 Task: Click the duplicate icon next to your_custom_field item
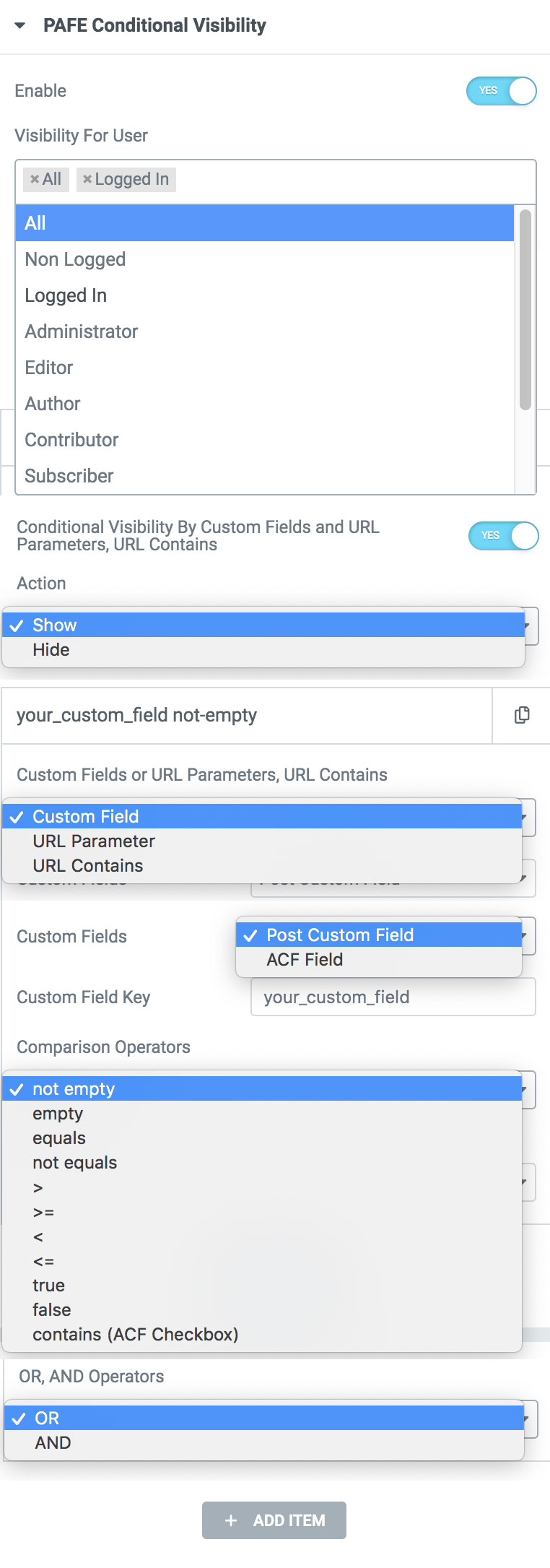522,715
